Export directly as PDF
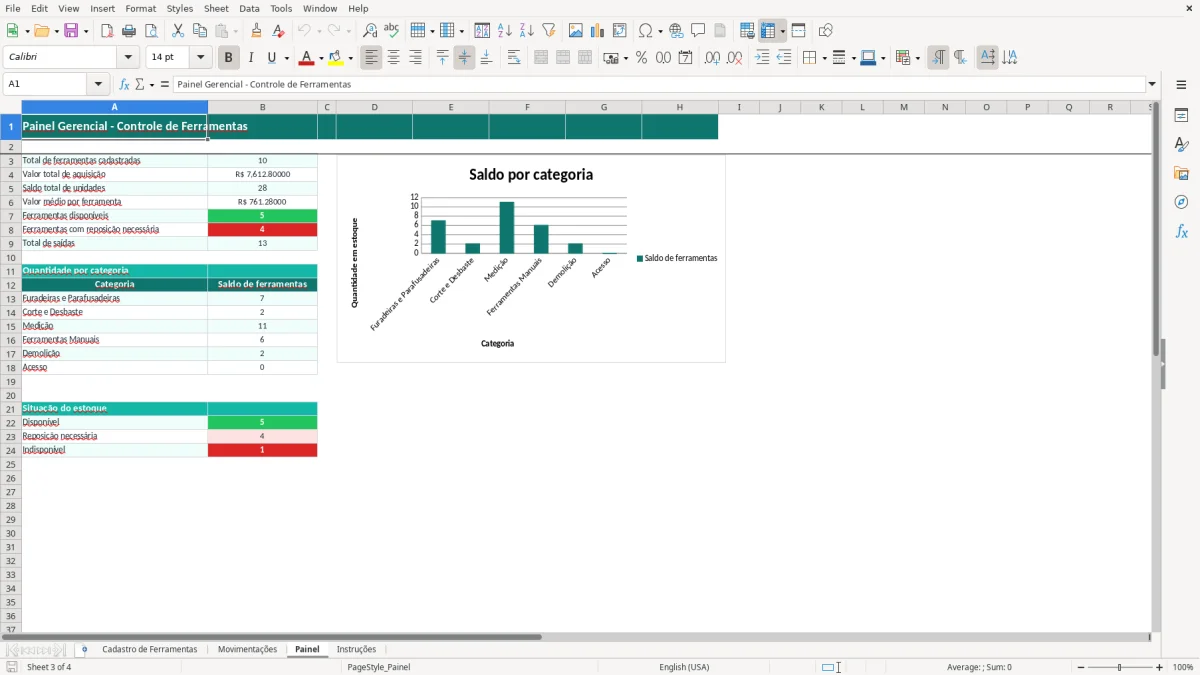Screen dimensions: 1200x675 [107, 31]
